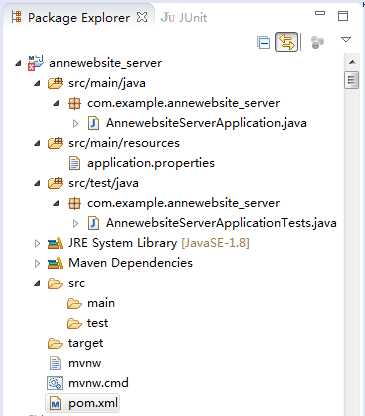Select the pom.xml file icon

55,404
